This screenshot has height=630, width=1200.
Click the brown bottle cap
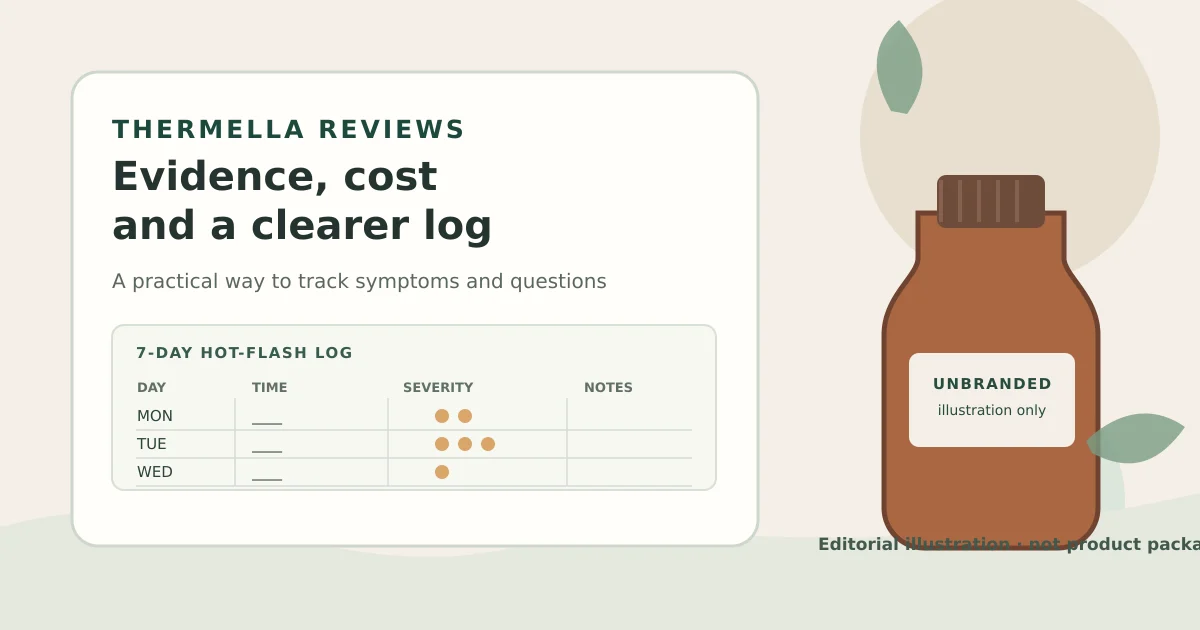pos(991,201)
